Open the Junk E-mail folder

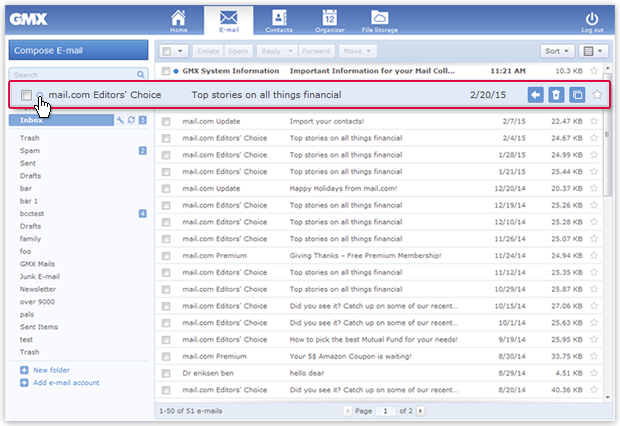click(x=40, y=276)
